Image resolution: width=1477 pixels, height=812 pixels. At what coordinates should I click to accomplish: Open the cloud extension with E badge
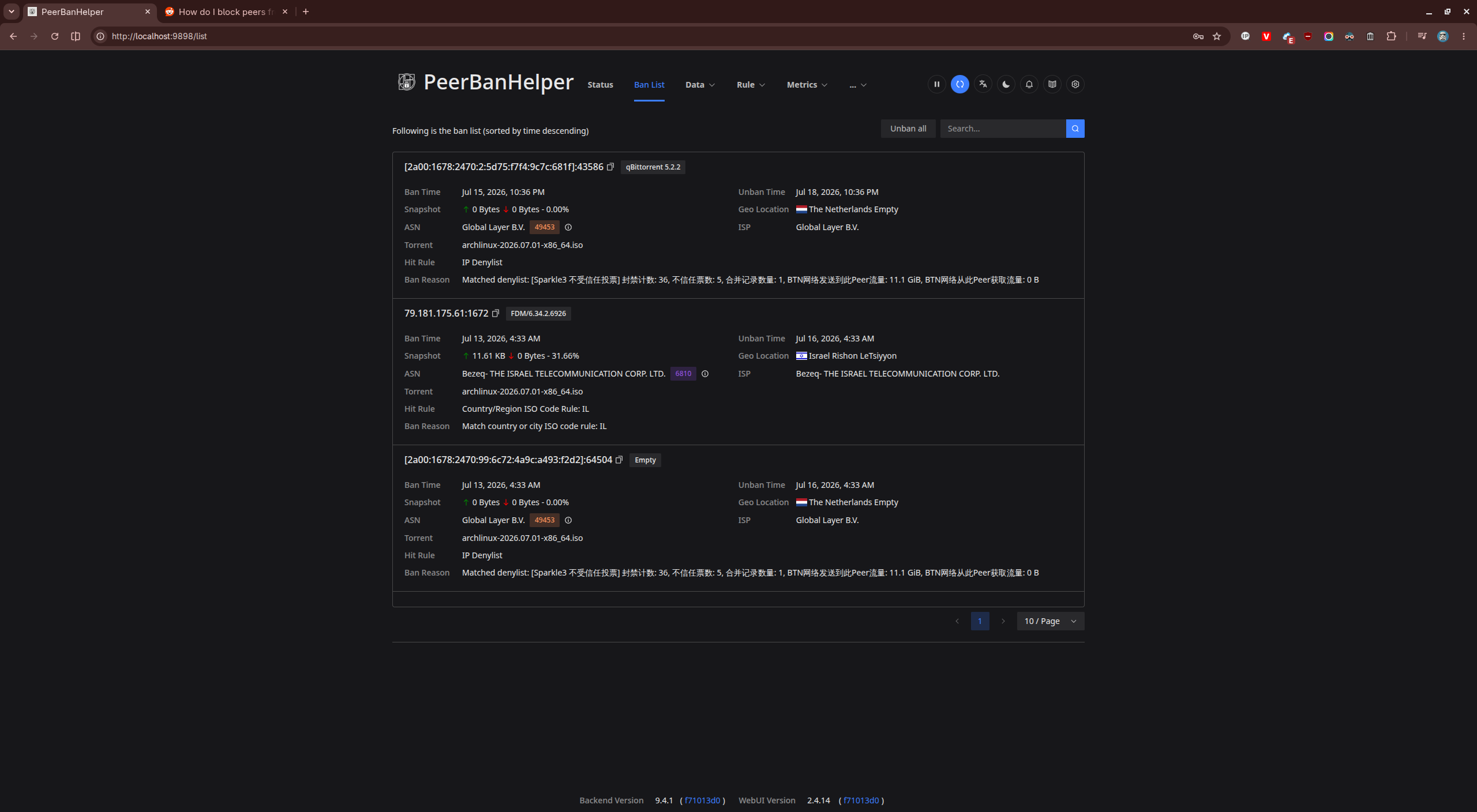point(1288,37)
